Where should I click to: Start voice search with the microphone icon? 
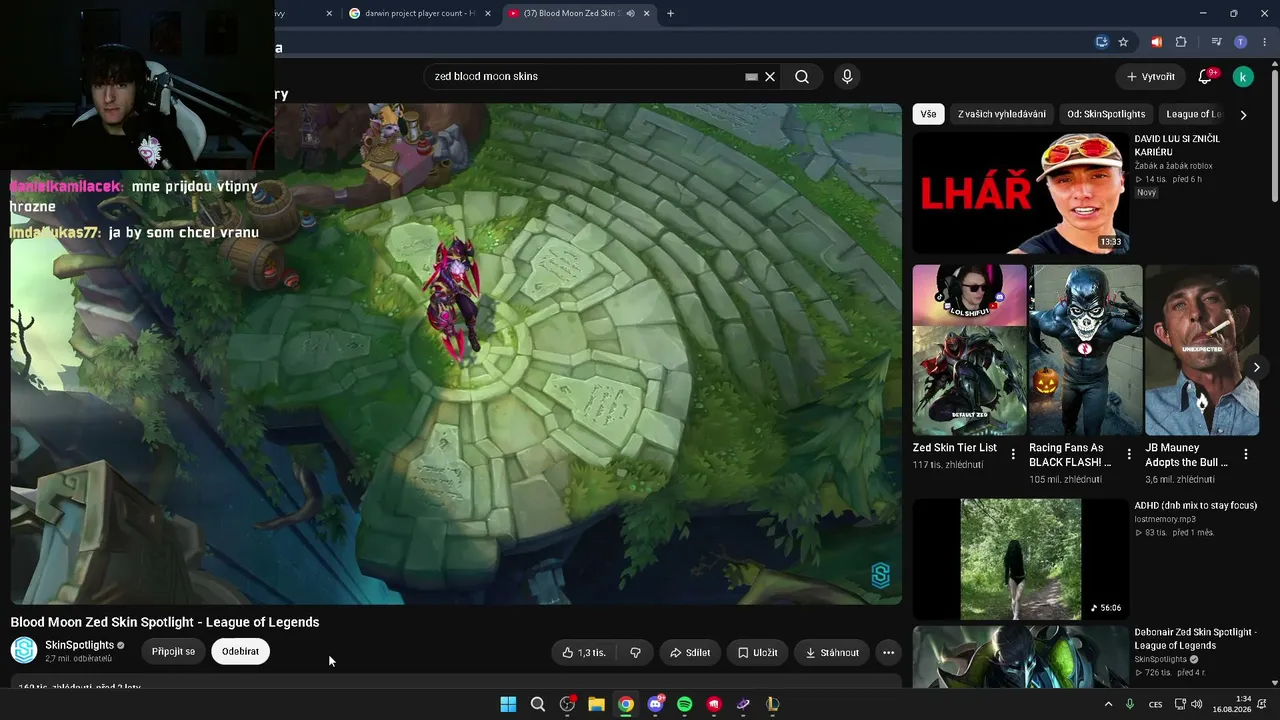pyautogui.click(x=847, y=77)
